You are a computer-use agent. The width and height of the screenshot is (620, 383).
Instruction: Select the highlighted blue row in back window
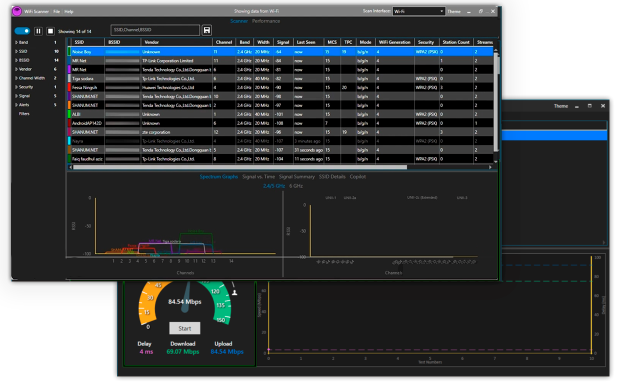tap(554, 136)
